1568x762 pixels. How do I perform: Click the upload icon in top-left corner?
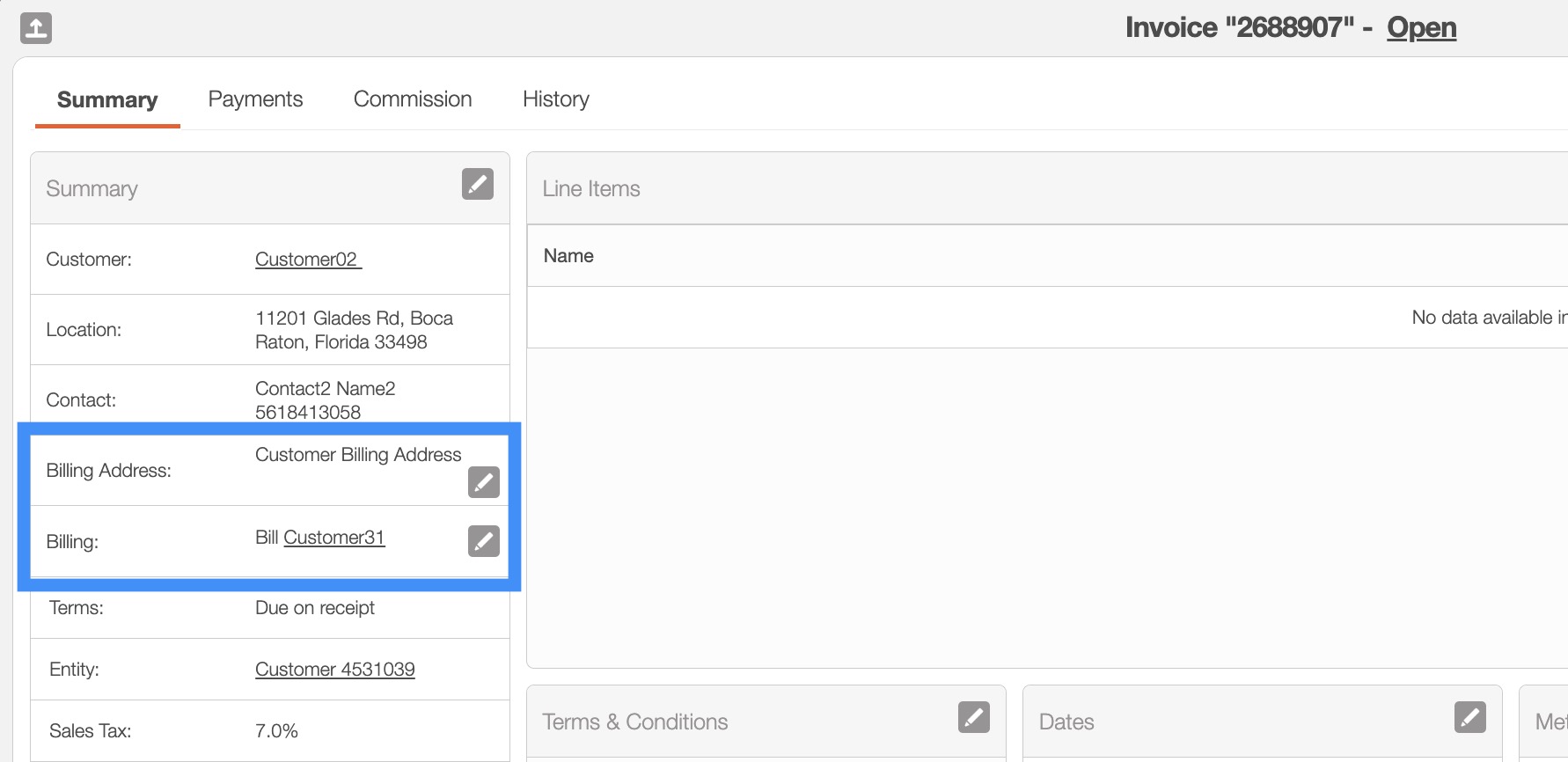(36, 28)
